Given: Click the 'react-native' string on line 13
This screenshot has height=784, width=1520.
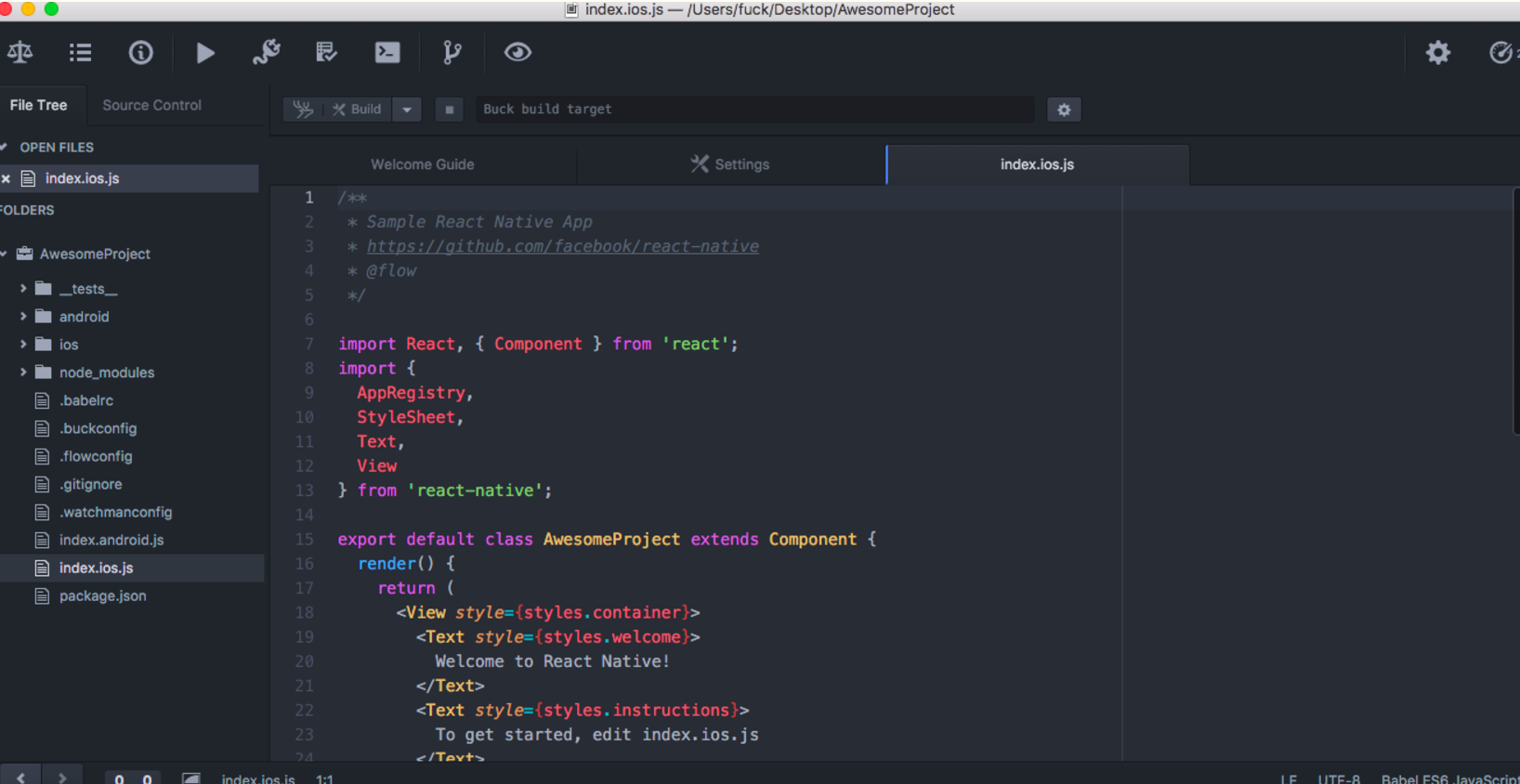Looking at the screenshot, I should [x=475, y=490].
